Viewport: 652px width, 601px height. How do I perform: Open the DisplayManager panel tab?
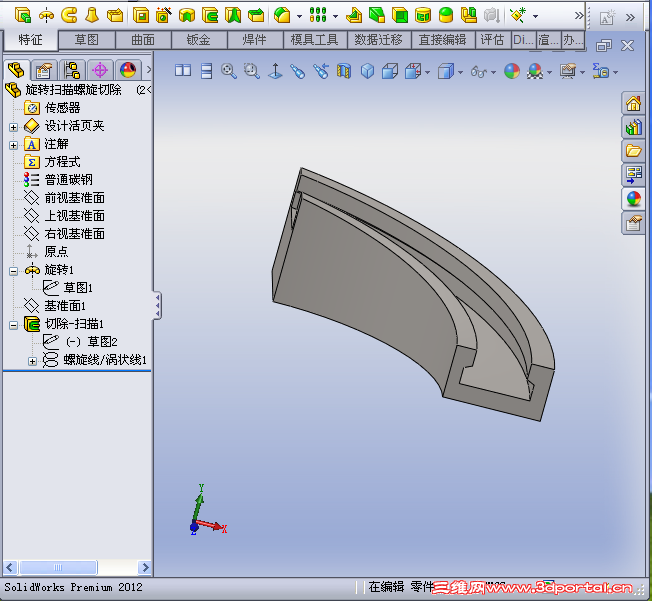[128, 70]
